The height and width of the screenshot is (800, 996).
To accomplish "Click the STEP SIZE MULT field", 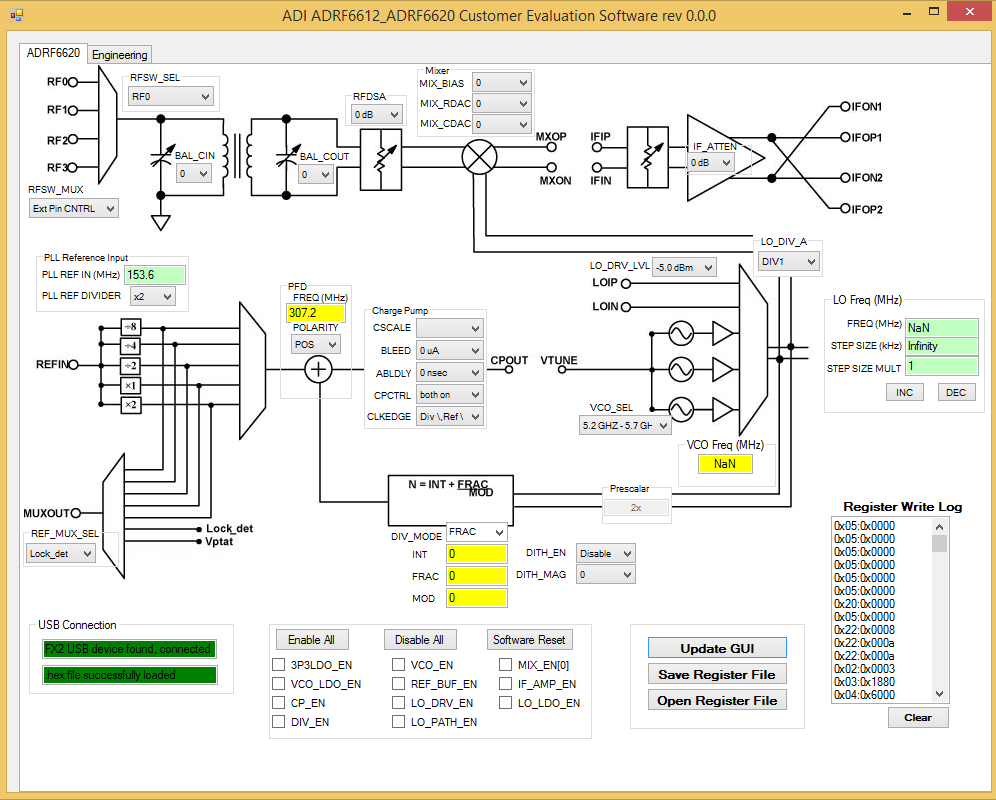I will pos(941,366).
